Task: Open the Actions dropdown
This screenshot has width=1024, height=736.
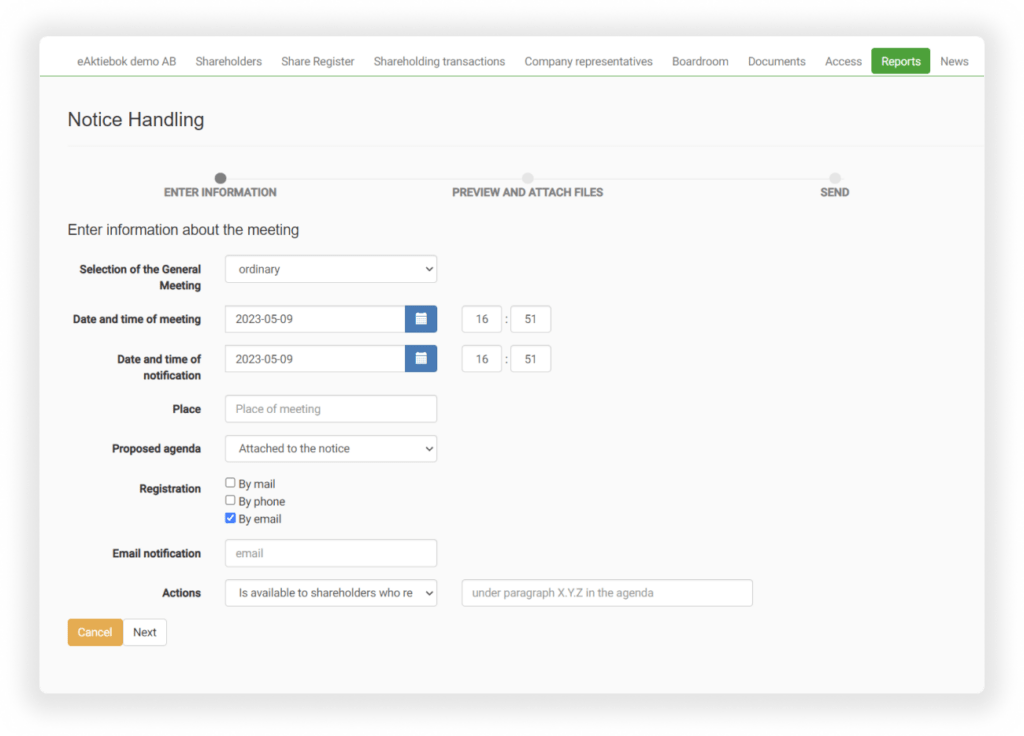Action: pyautogui.click(x=330, y=593)
